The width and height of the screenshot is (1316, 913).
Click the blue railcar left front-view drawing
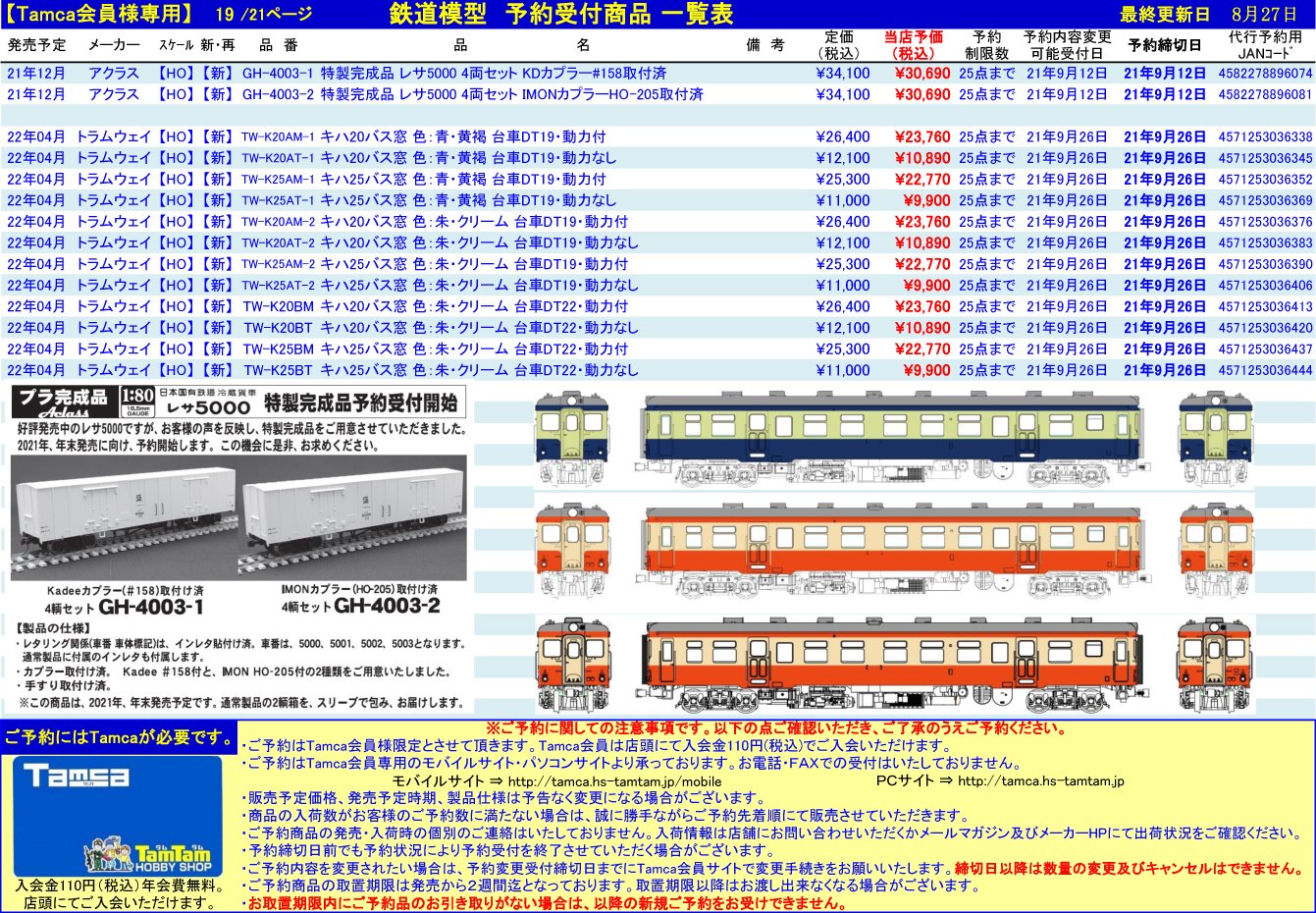coord(571,440)
